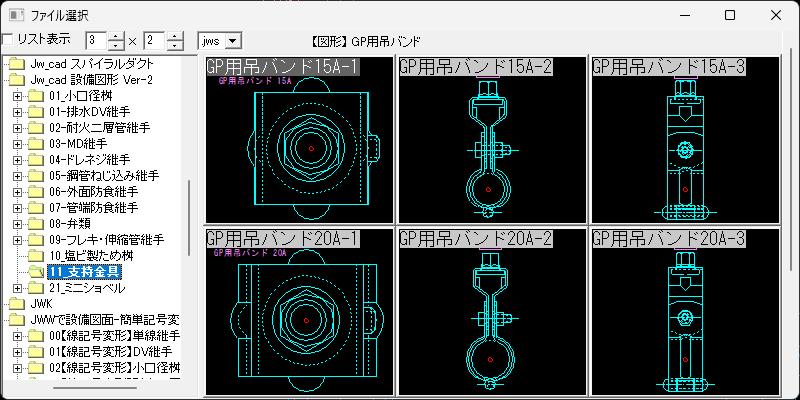Decrease the column count spinner showing 3
Image resolution: width=800 pixels, height=400 pixels.
(117, 45)
